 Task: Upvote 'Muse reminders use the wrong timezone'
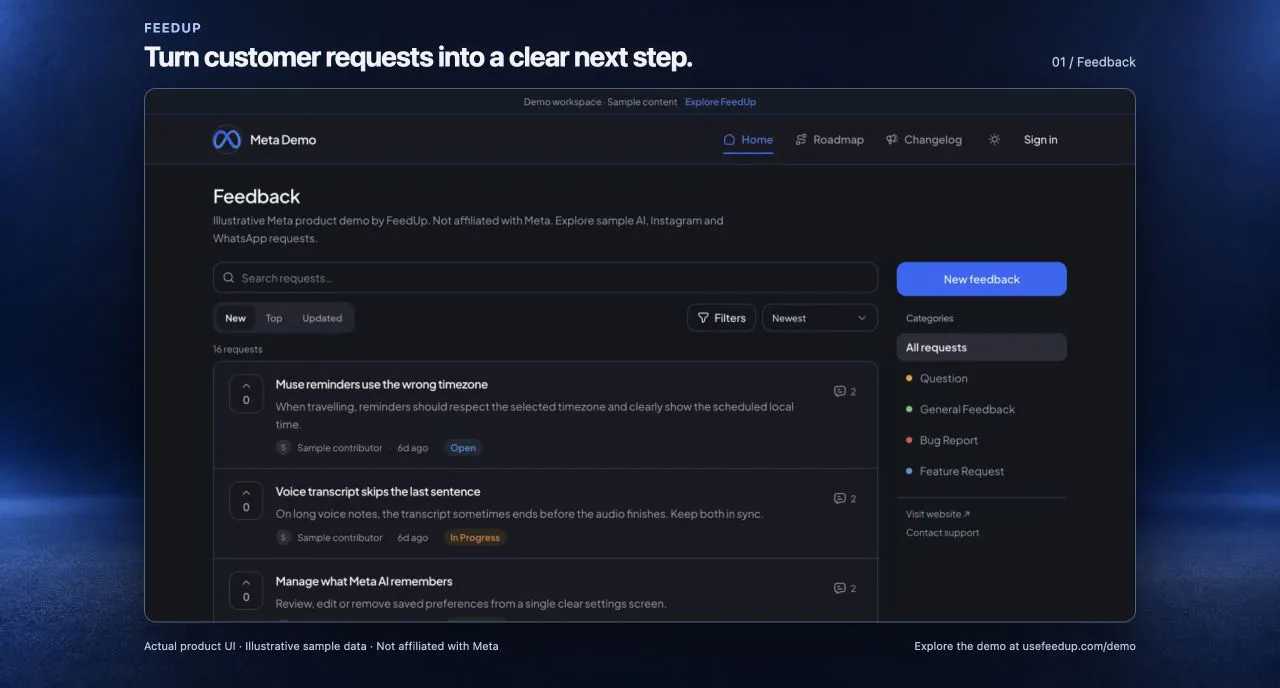pyautogui.click(x=246, y=393)
